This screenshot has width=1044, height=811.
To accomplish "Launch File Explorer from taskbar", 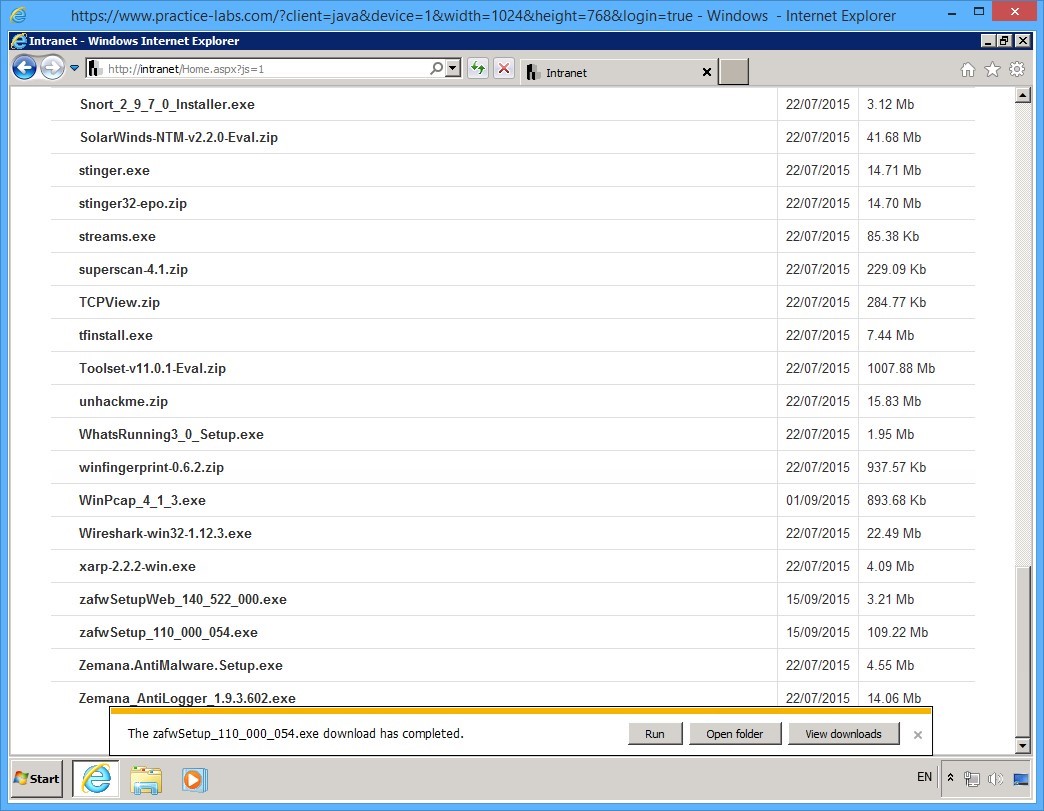I will coord(146,779).
